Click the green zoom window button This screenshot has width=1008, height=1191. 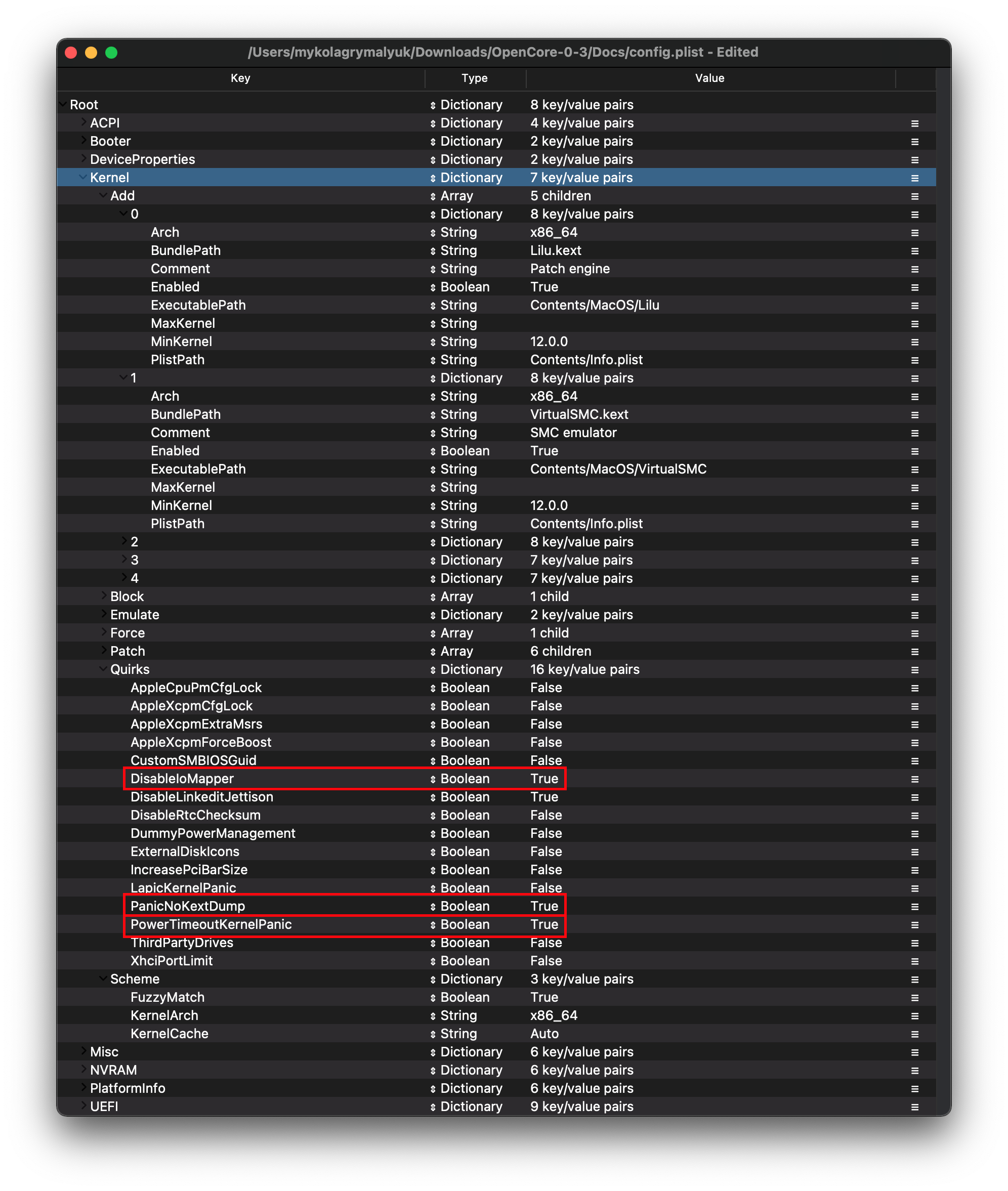tap(111, 53)
